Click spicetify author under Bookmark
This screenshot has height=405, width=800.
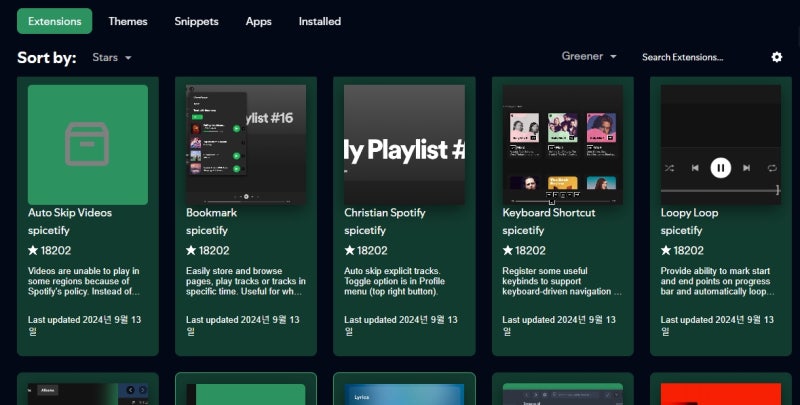207,231
